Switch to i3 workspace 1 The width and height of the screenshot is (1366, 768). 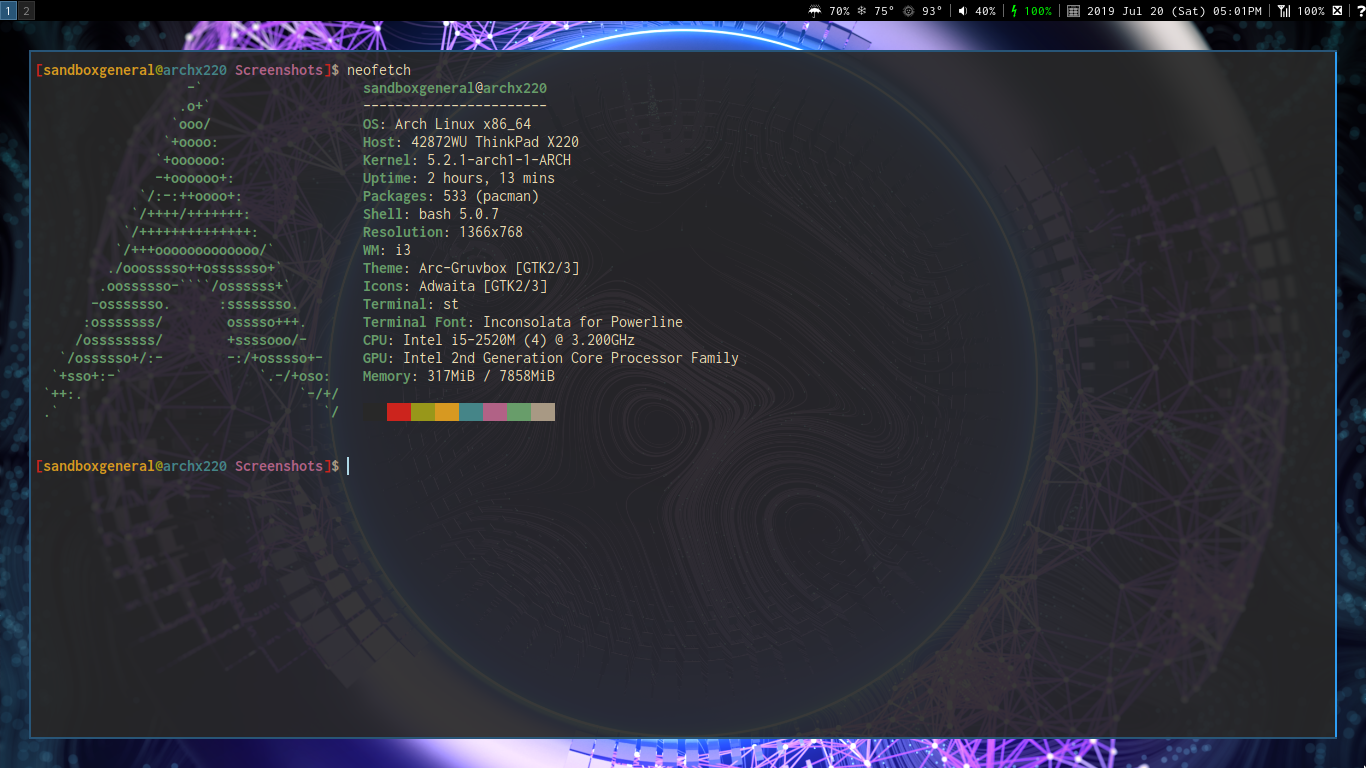click(x=8, y=10)
